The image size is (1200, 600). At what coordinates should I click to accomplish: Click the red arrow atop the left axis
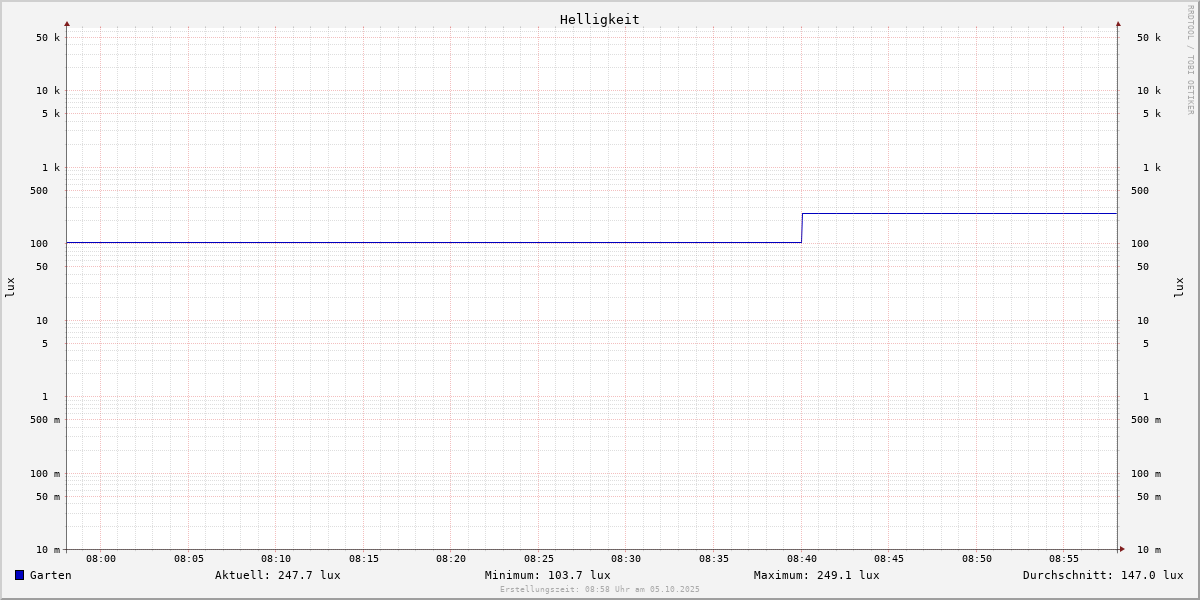[67, 23]
